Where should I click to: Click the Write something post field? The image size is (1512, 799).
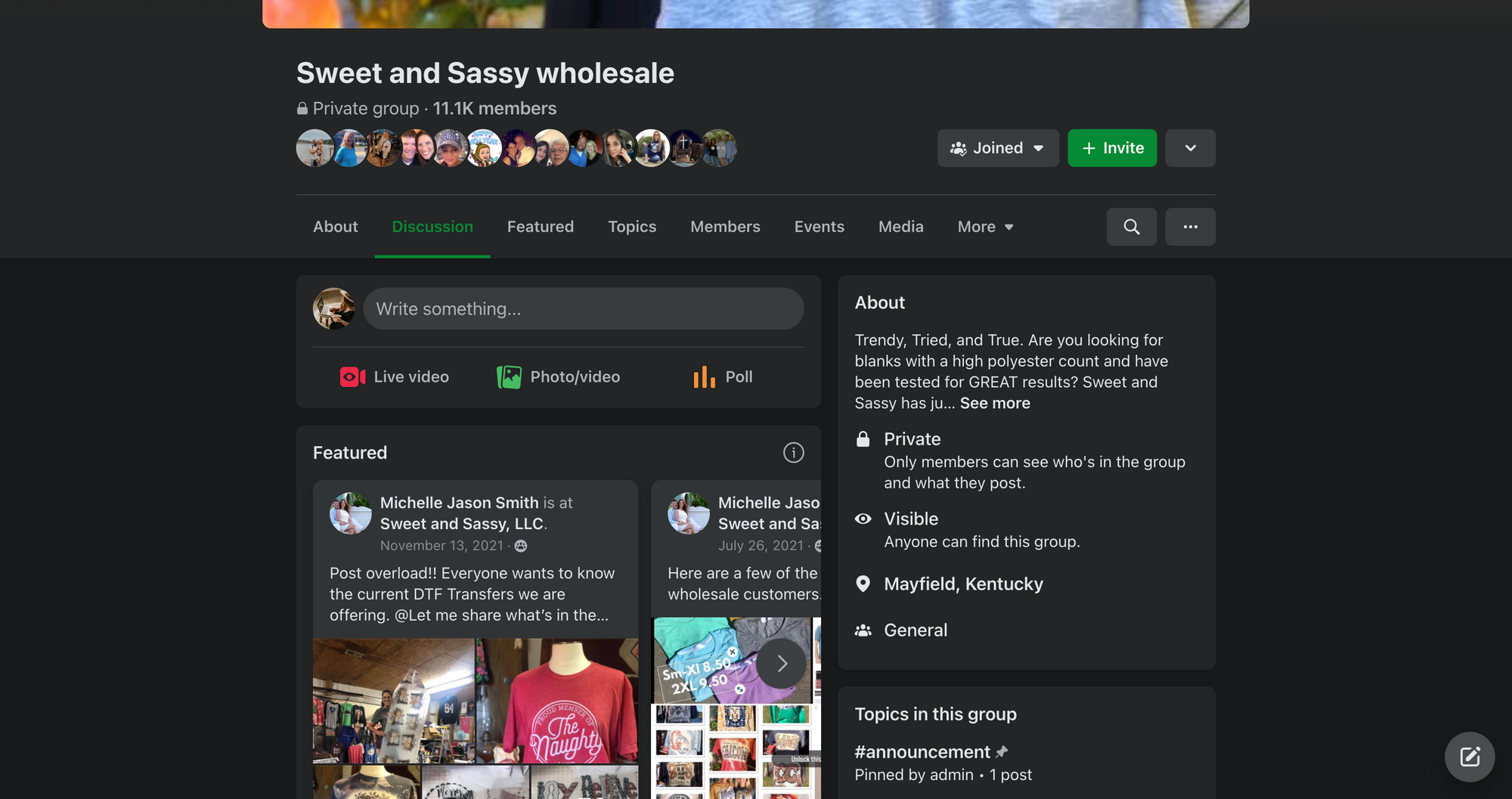584,308
